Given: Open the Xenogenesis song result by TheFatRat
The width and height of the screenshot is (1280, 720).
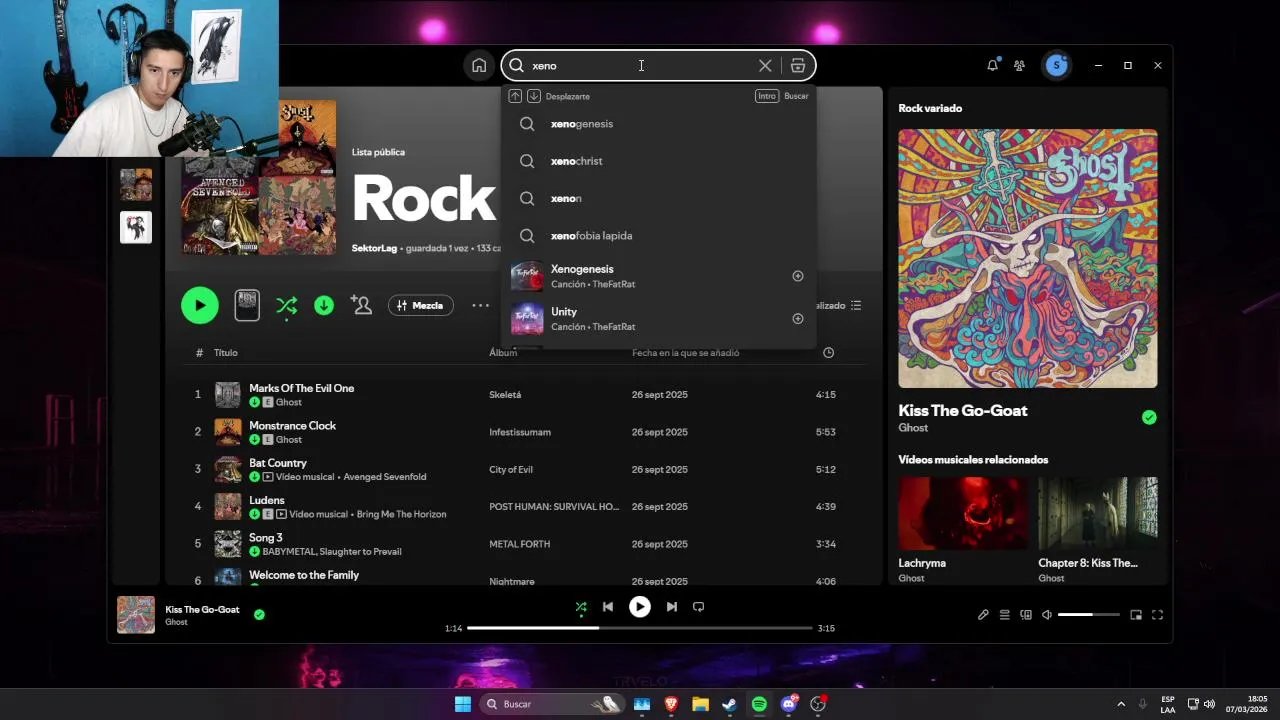Looking at the screenshot, I should click(658, 276).
